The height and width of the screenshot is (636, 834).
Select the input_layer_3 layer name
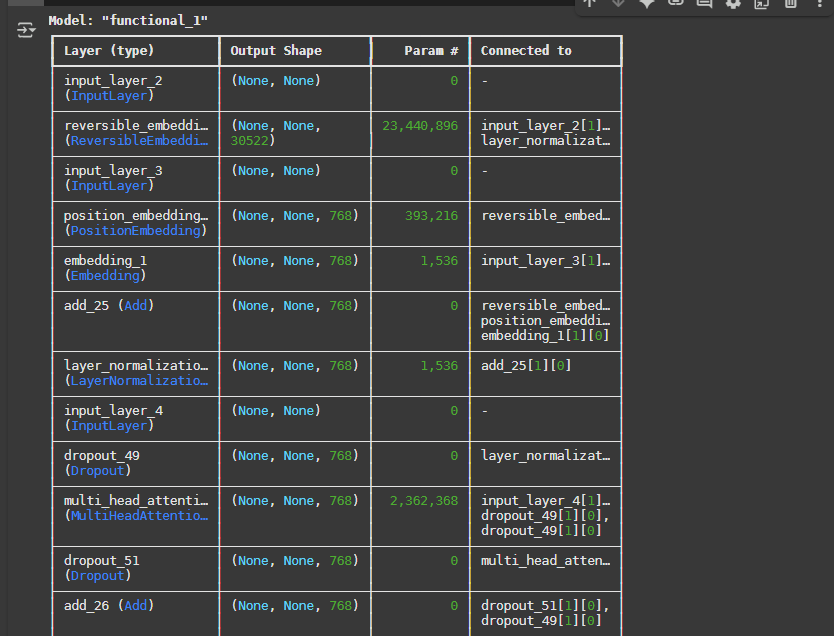pyautogui.click(x=113, y=171)
